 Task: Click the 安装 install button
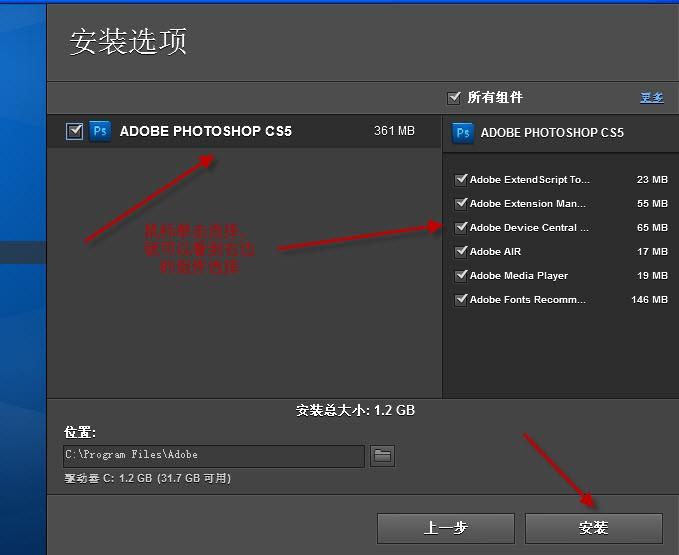[594, 528]
